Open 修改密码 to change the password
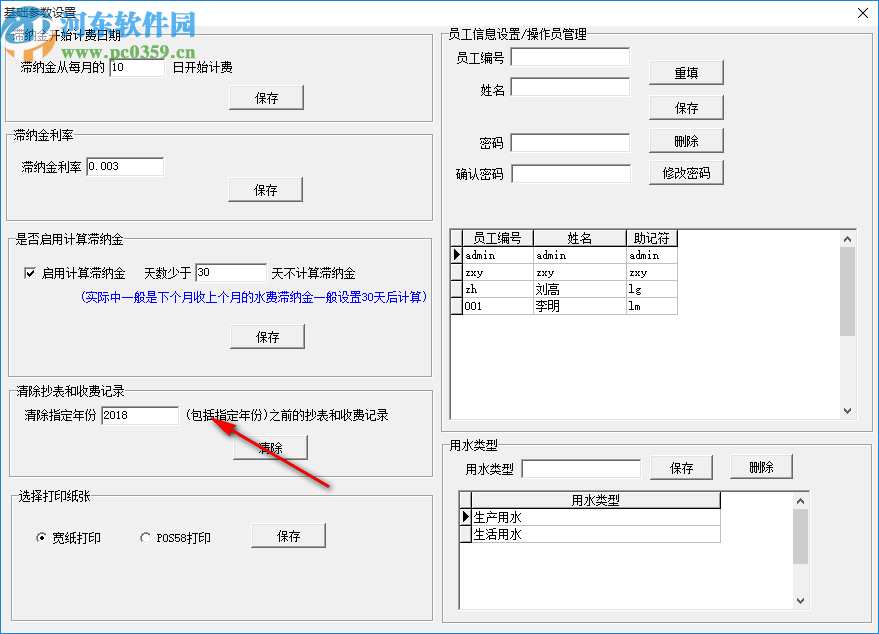This screenshot has width=879, height=634. point(686,172)
